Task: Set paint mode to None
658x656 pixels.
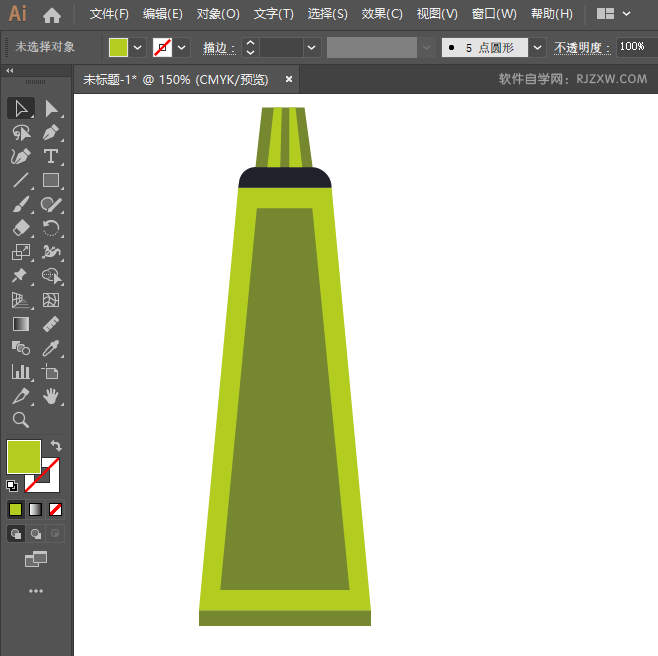Action: [56, 509]
